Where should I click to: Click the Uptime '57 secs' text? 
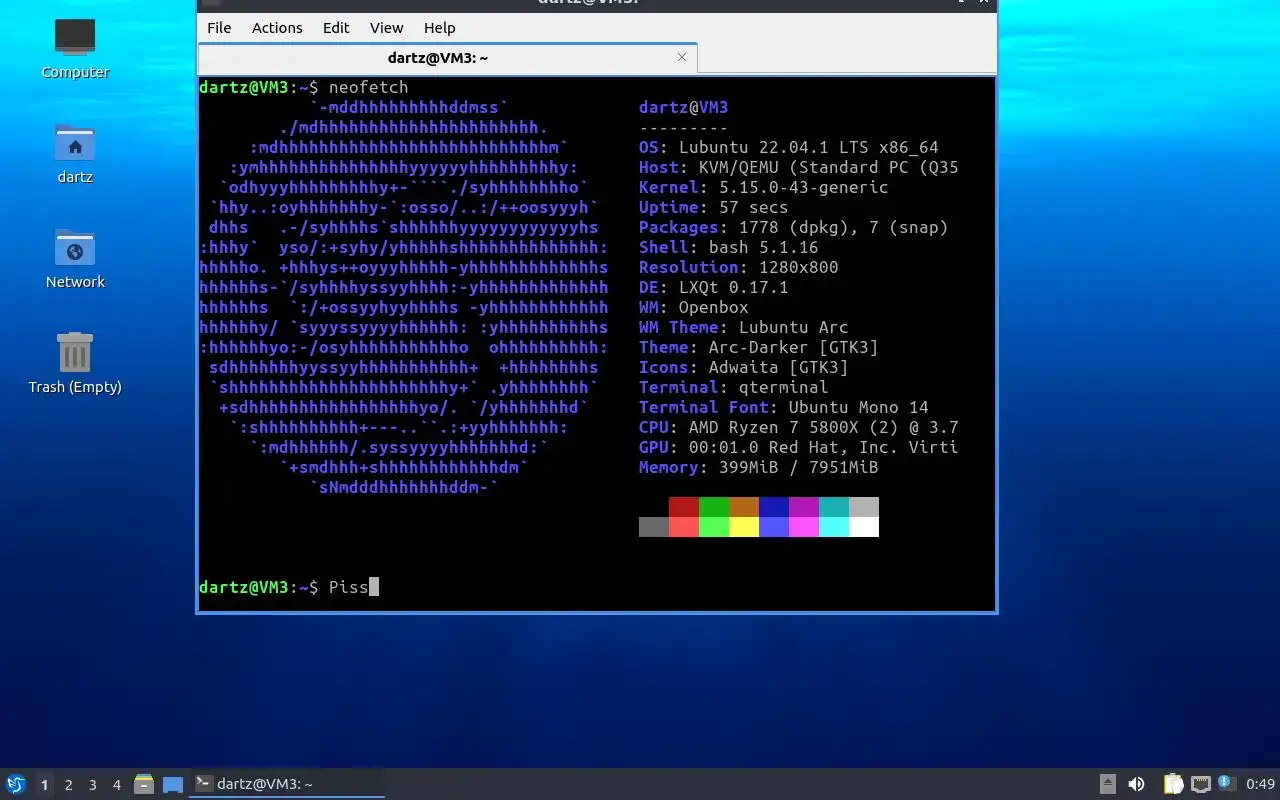(754, 207)
